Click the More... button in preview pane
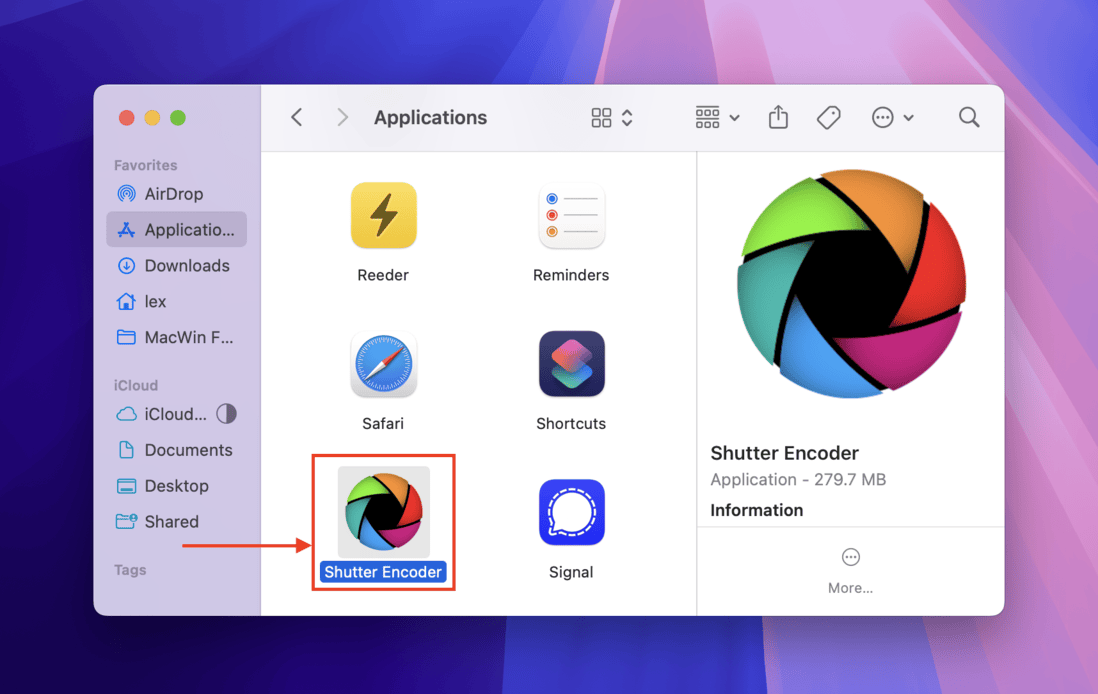 click(x=850, y=571)
